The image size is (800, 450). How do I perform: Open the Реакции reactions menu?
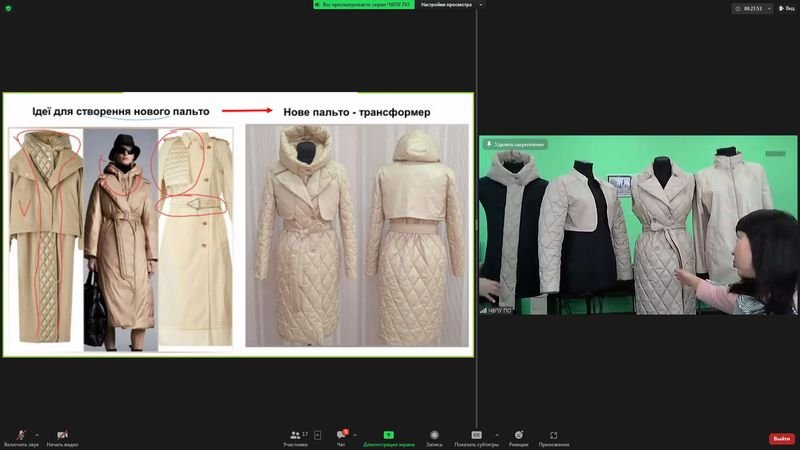518,436
